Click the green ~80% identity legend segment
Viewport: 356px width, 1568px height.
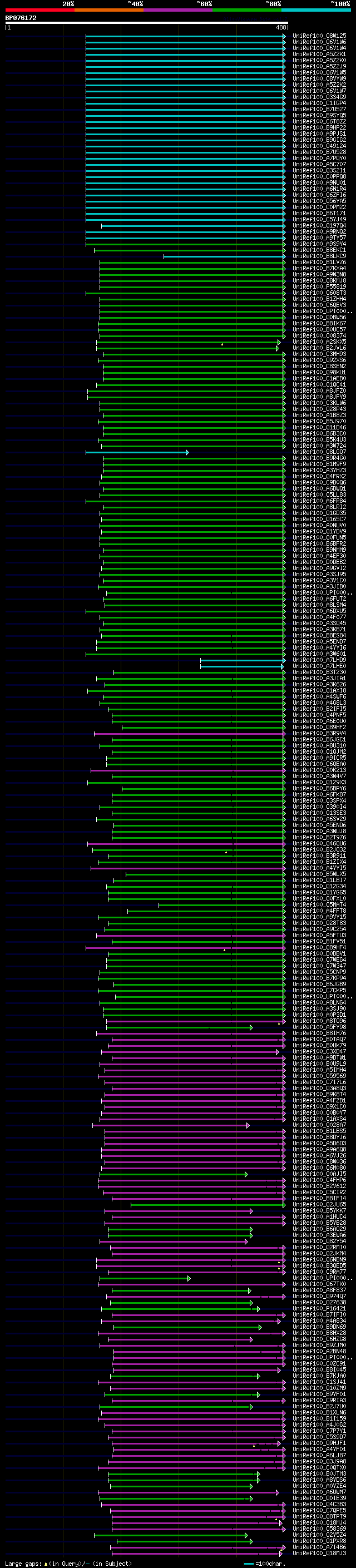[247, 10]
